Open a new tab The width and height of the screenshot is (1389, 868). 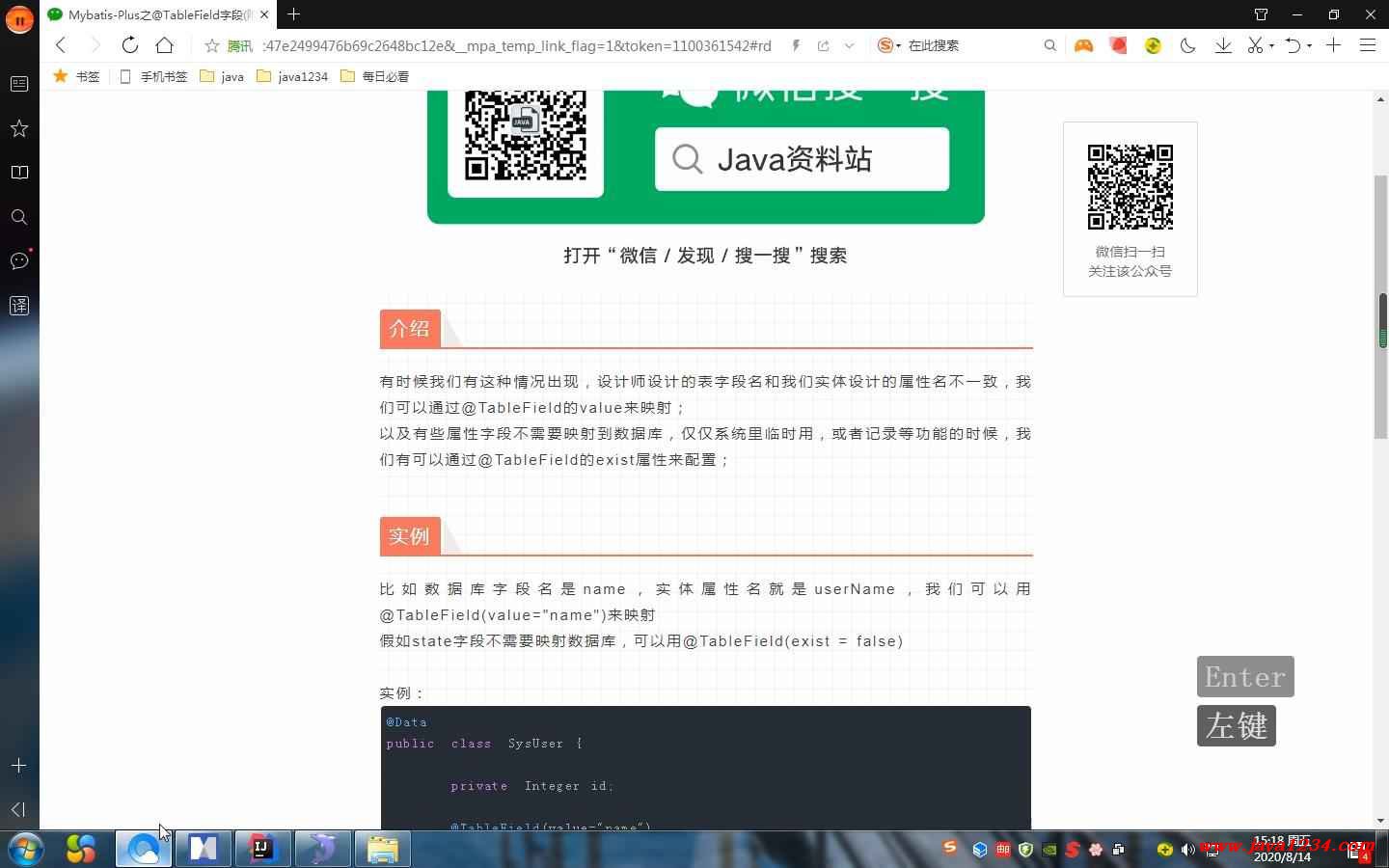coord(293,14)
